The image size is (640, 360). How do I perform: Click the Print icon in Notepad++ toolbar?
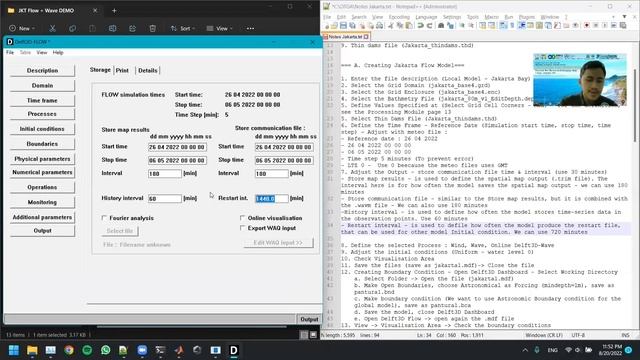tap(380, 26)
